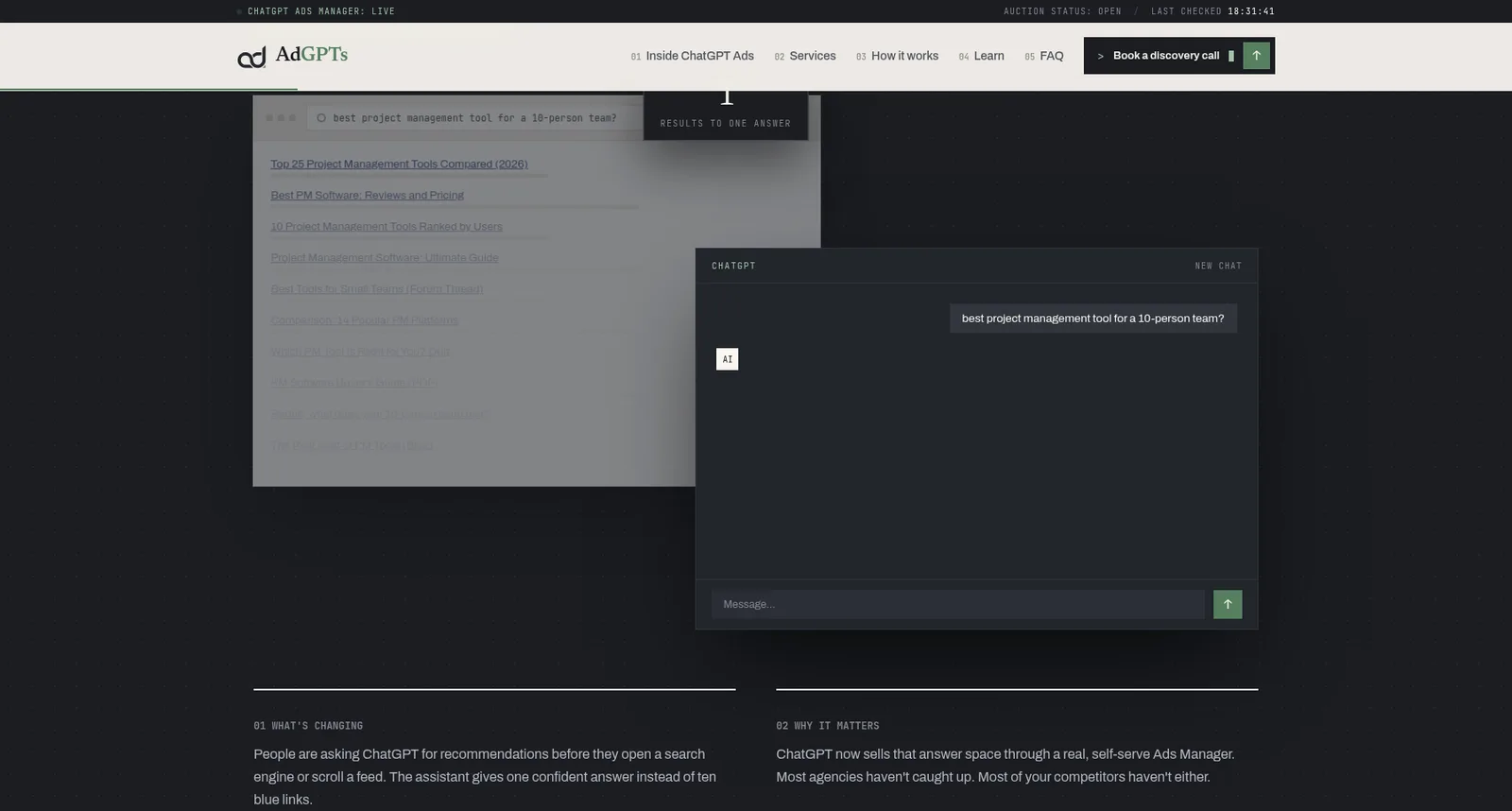Click the AI avatar badge in the chat

click(x=728, y=359)
